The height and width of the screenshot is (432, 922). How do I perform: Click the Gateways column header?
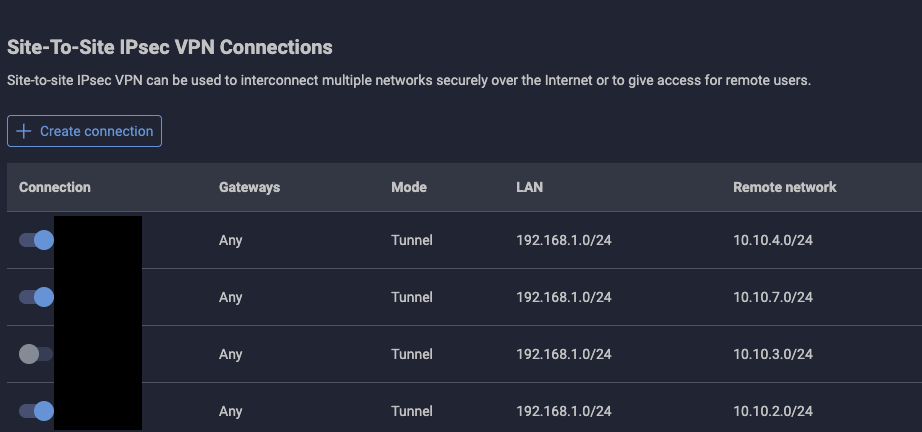coord(249,187)
